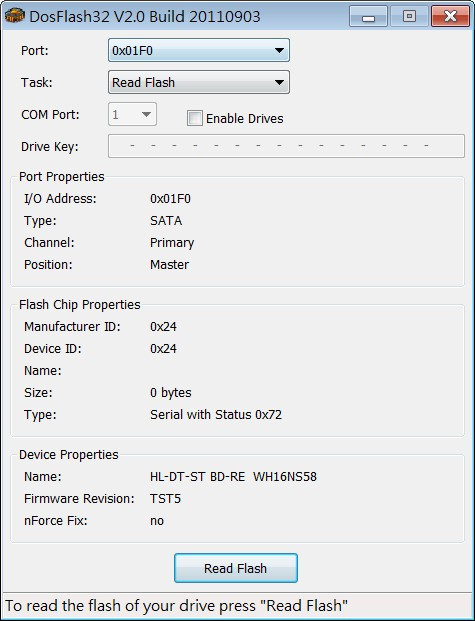The width and height of the screenshot is (475, 621).
Task: Click the COM Port dropdown arrow
Action: pyautogui.click(x=146, y=115)
